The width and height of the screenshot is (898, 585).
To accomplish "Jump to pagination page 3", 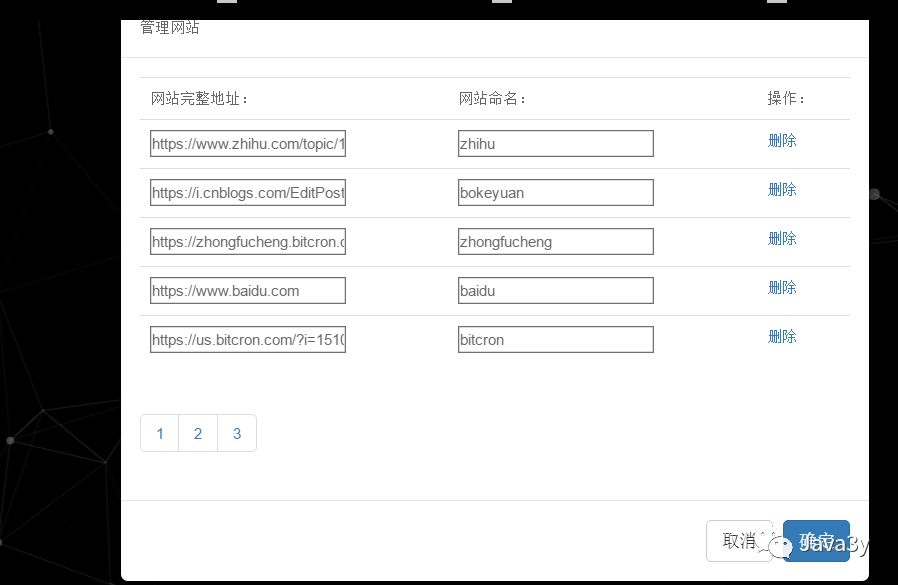I will pos(237,433).
